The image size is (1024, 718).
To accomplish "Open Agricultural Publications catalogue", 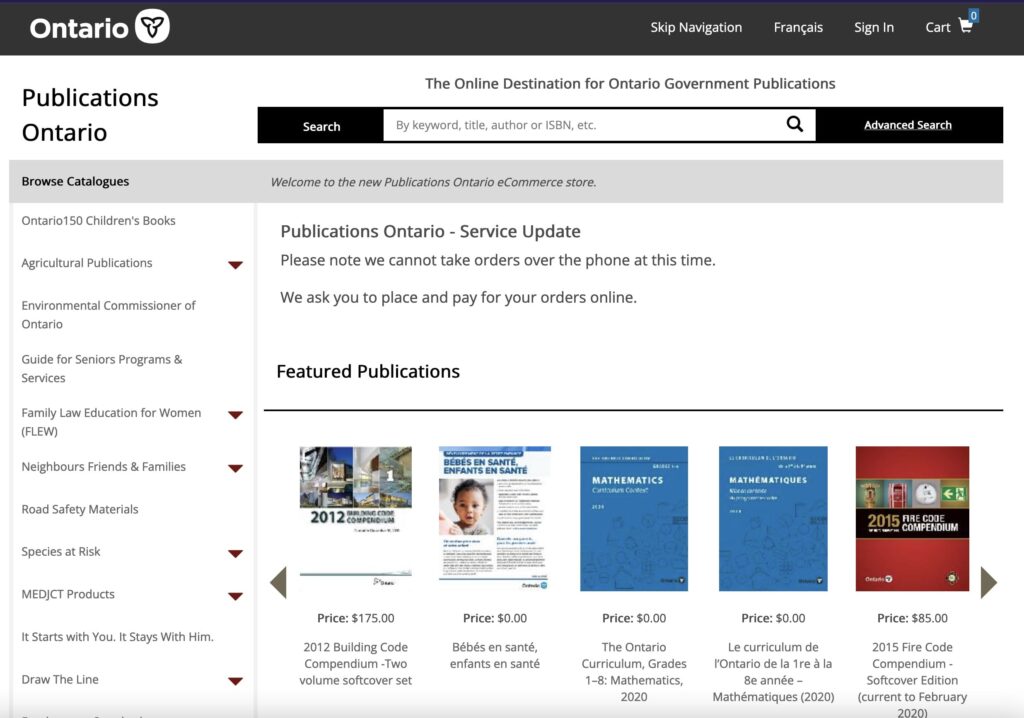I will (87, 263).
